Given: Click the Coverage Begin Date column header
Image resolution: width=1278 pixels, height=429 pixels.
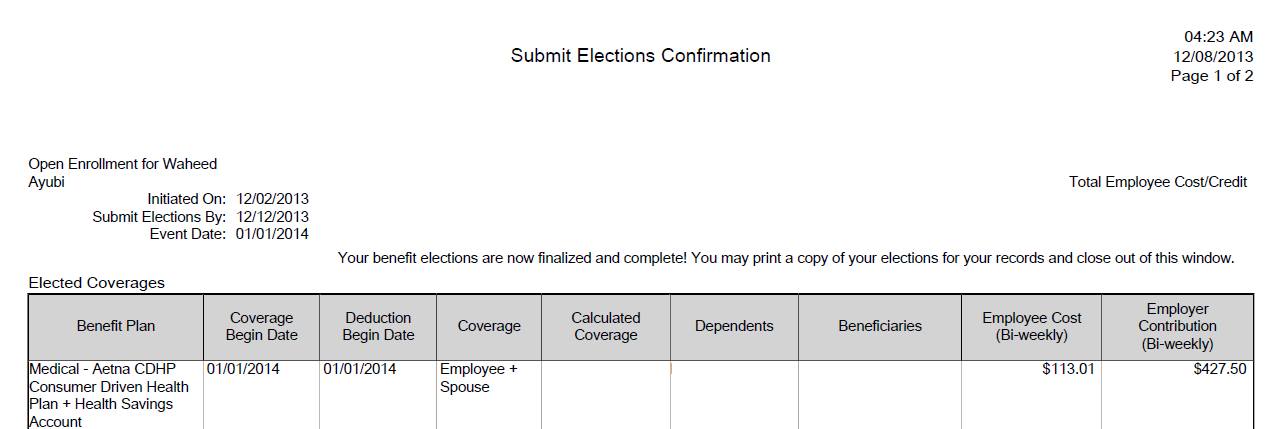Looking at the screenshot, I should [x=261, y=326].
